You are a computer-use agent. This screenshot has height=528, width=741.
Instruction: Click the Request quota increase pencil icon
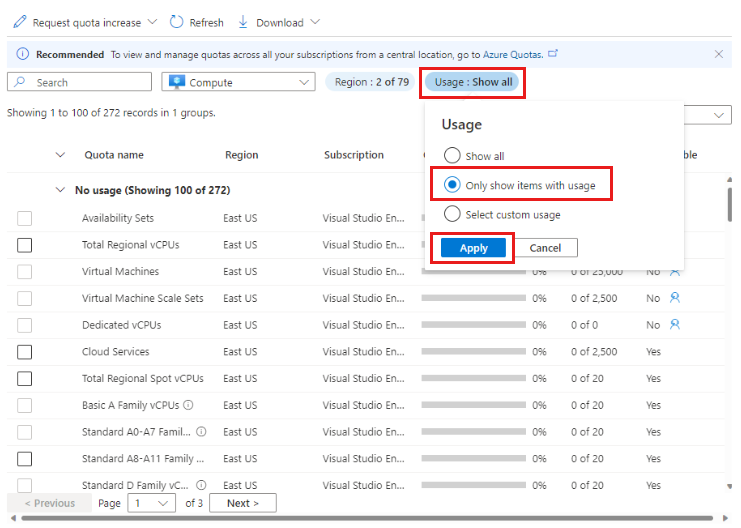[x=20, y=22]
